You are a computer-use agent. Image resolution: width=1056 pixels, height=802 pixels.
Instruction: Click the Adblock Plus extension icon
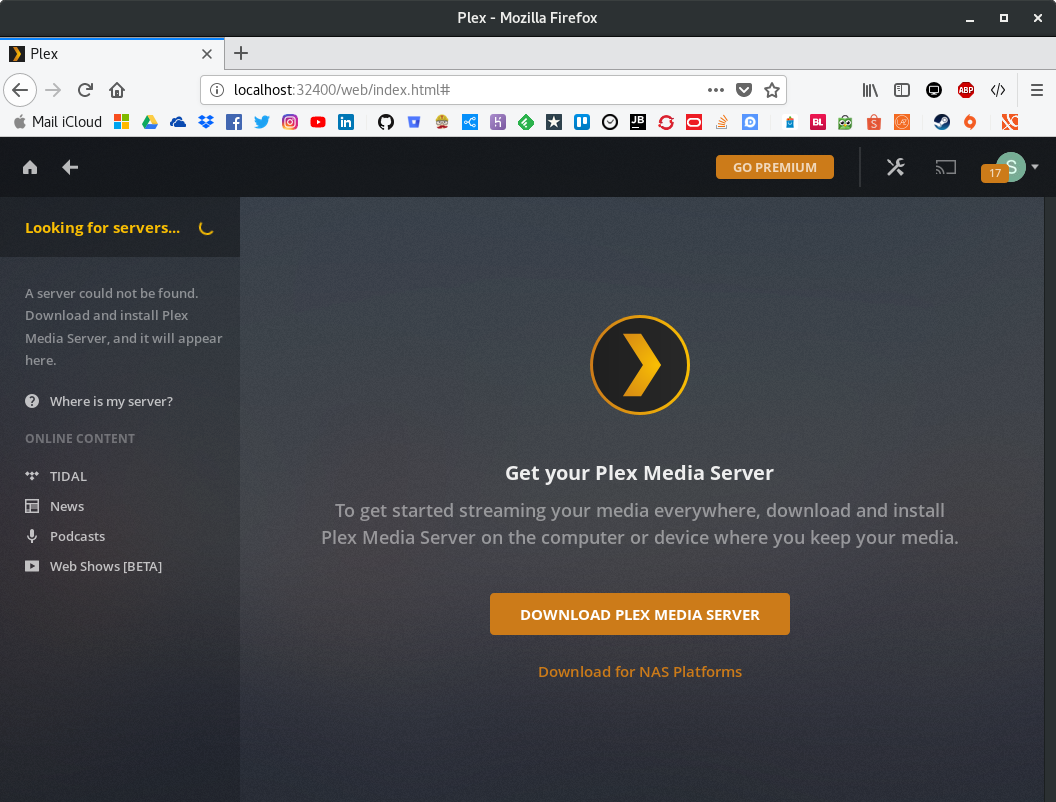point(966,90)
